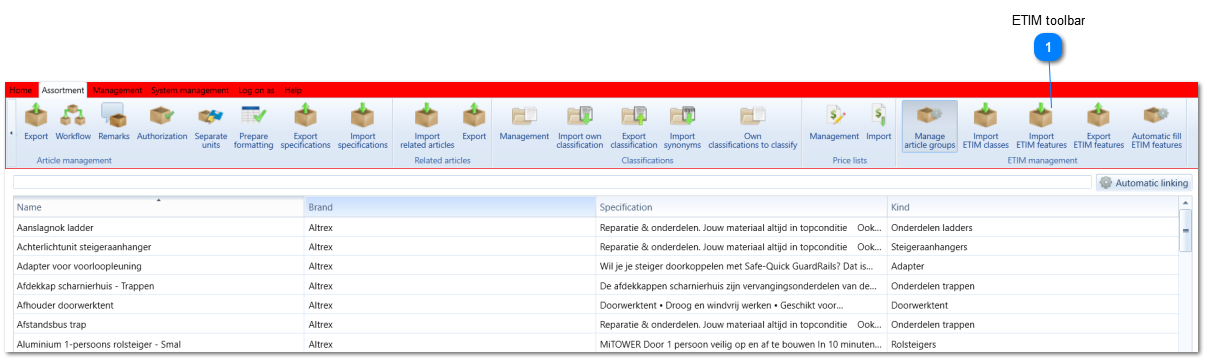1207x361 pixels.
Task: Sort by the Name column header
Action: pyautogui.click(x=159, y=207)
